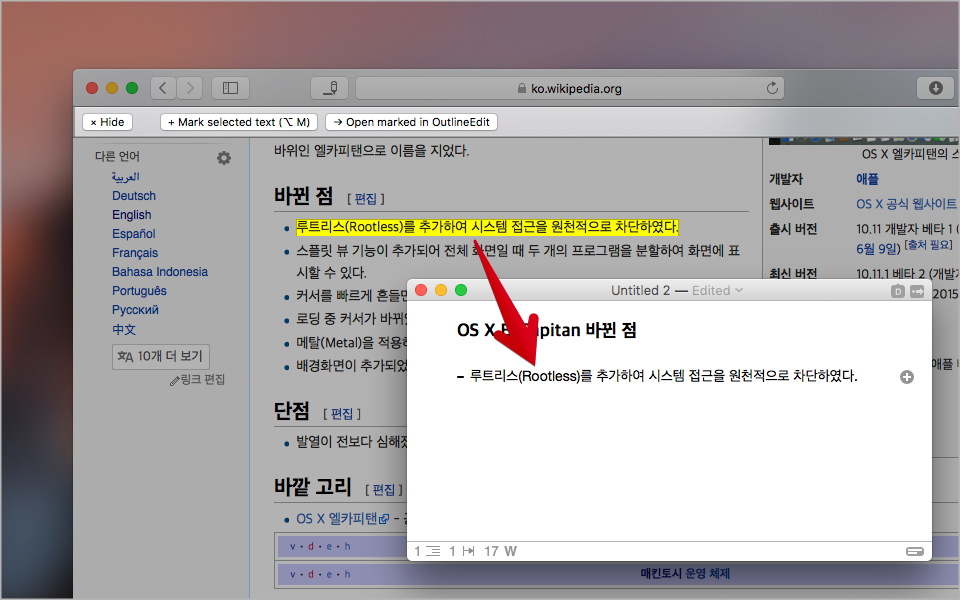Click the 매킨토시 운영 체제 navbox header

coord(685,574)
